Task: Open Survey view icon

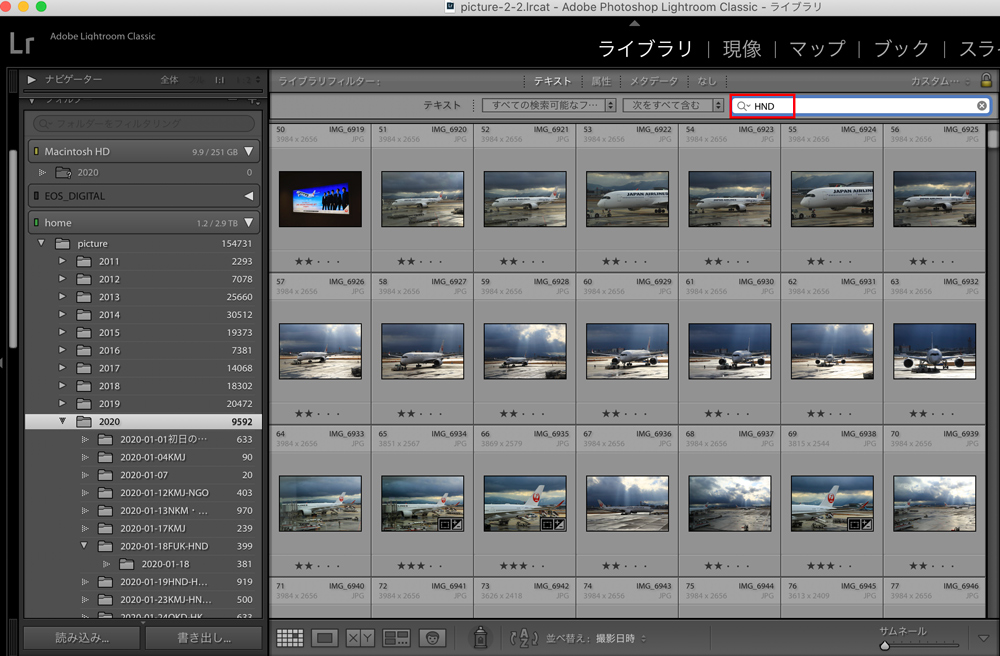Action: [x=396, y=638]
